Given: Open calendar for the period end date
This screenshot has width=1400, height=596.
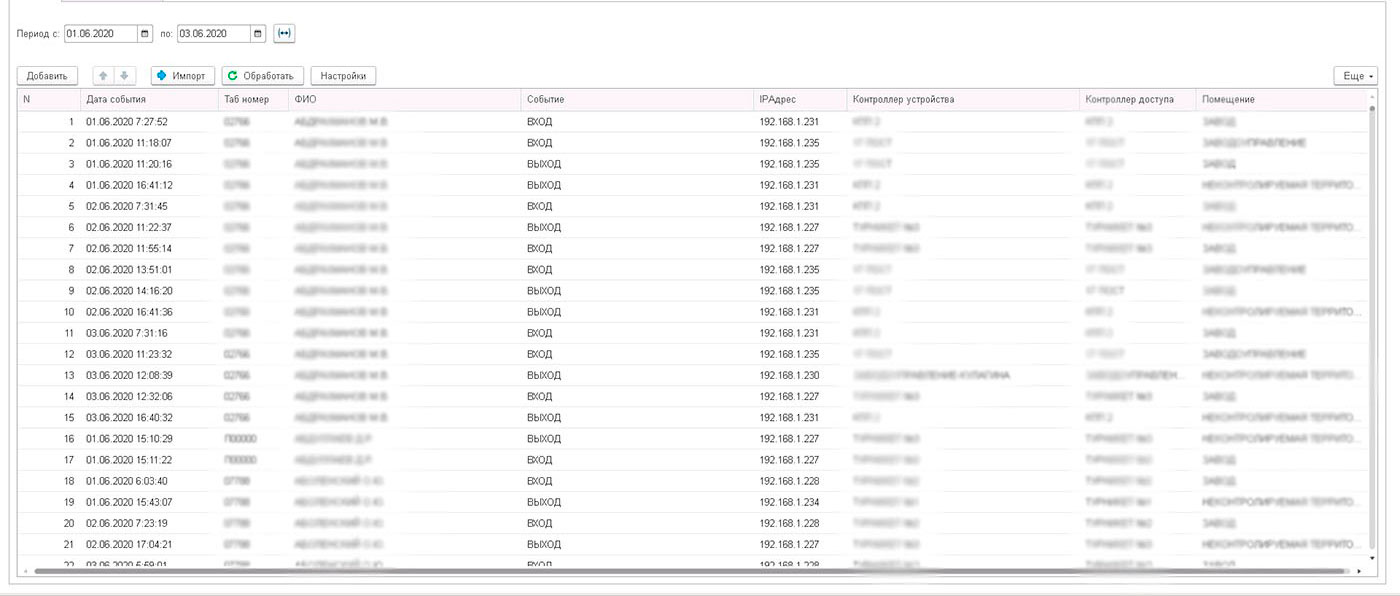Looking at the screenshot, I should tap(259, 34).
